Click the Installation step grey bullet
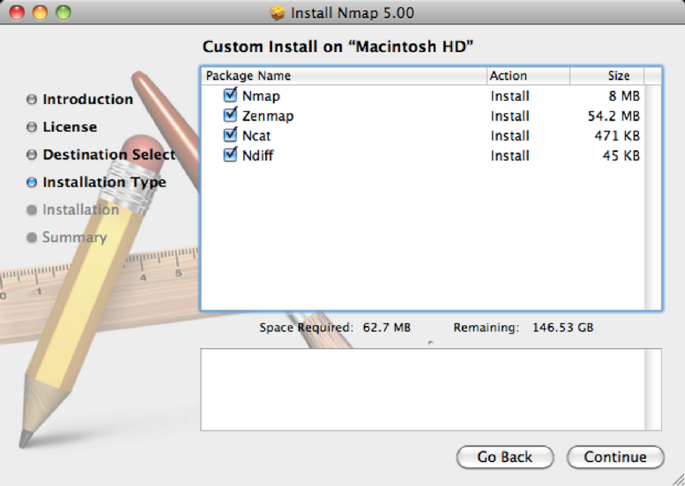Image resolution: width=685 pixels, height=486 pixels. [31, 210]
